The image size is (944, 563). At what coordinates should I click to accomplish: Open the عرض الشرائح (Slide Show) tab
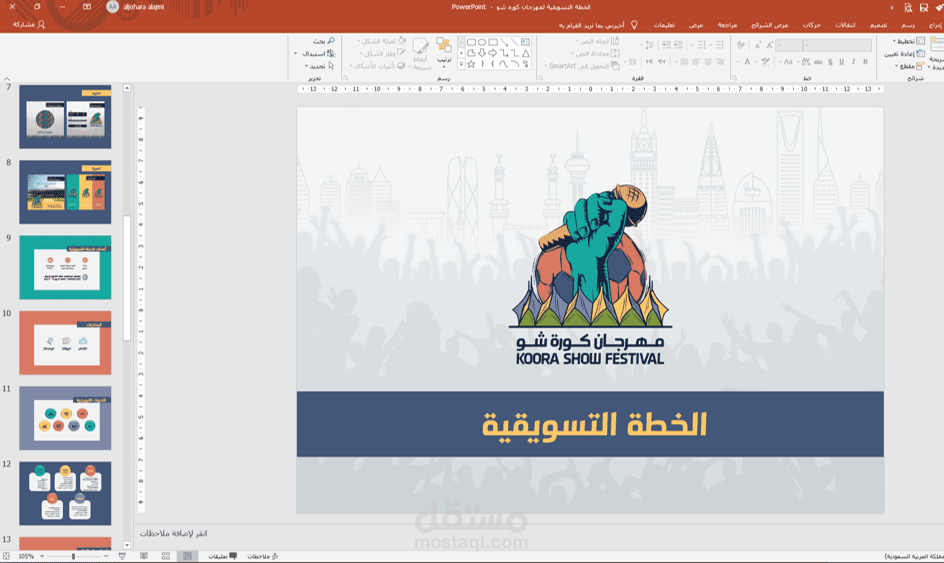(x=770, y=25)
